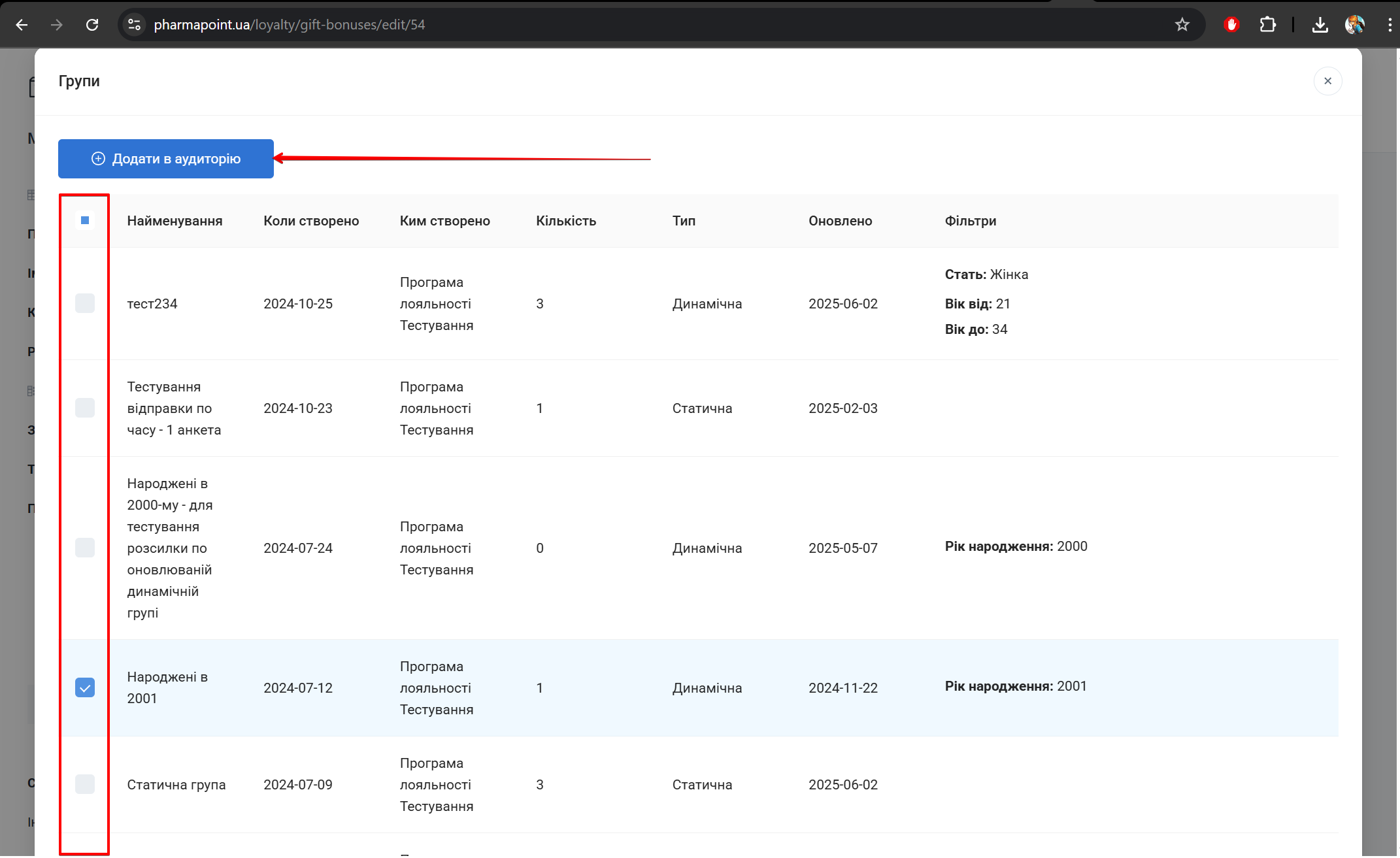Reload the page
The image size is (1400, 858).
92,25
